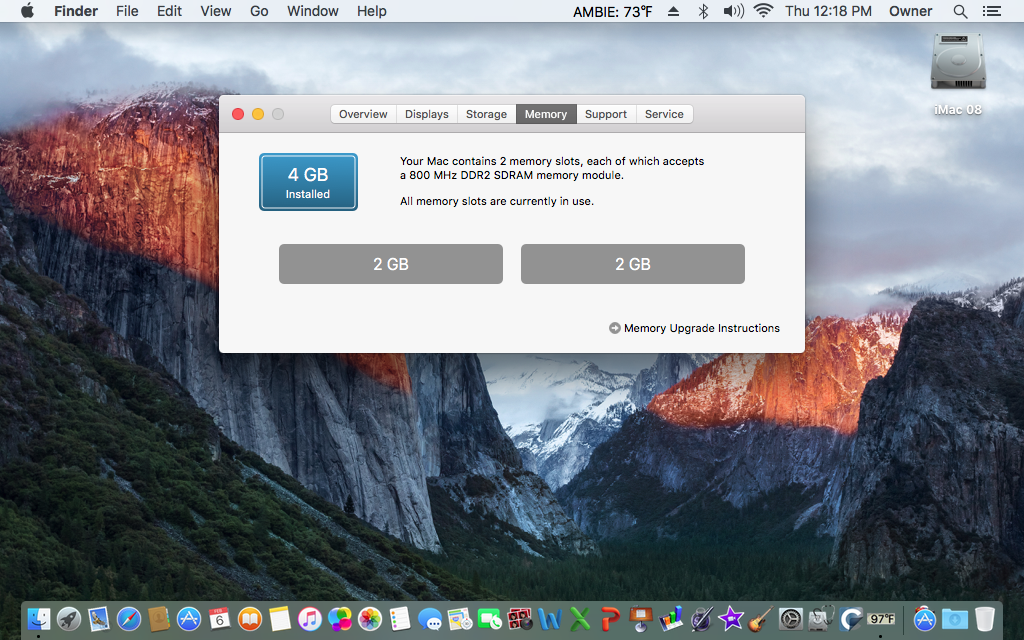Launch Microsoft PowerPoint P icon
The image size is (1024, 640).
point(610,618)
